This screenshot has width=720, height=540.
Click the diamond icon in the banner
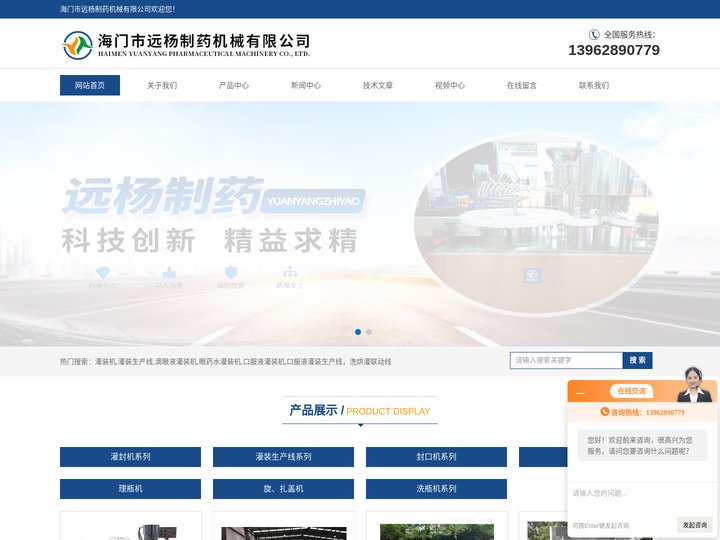(102, 273)
